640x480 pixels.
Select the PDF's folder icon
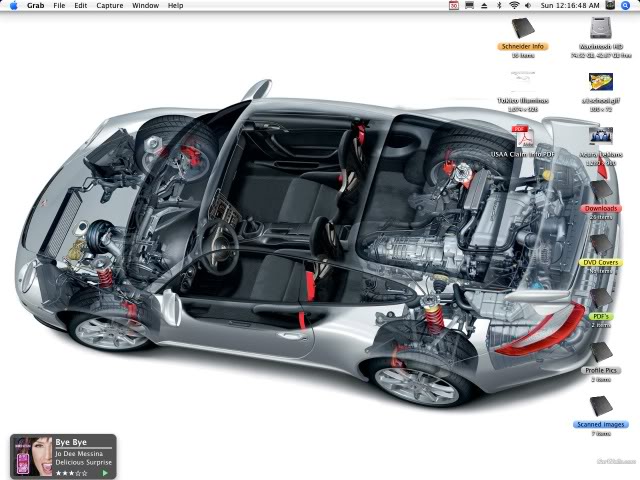click(602, 298)
